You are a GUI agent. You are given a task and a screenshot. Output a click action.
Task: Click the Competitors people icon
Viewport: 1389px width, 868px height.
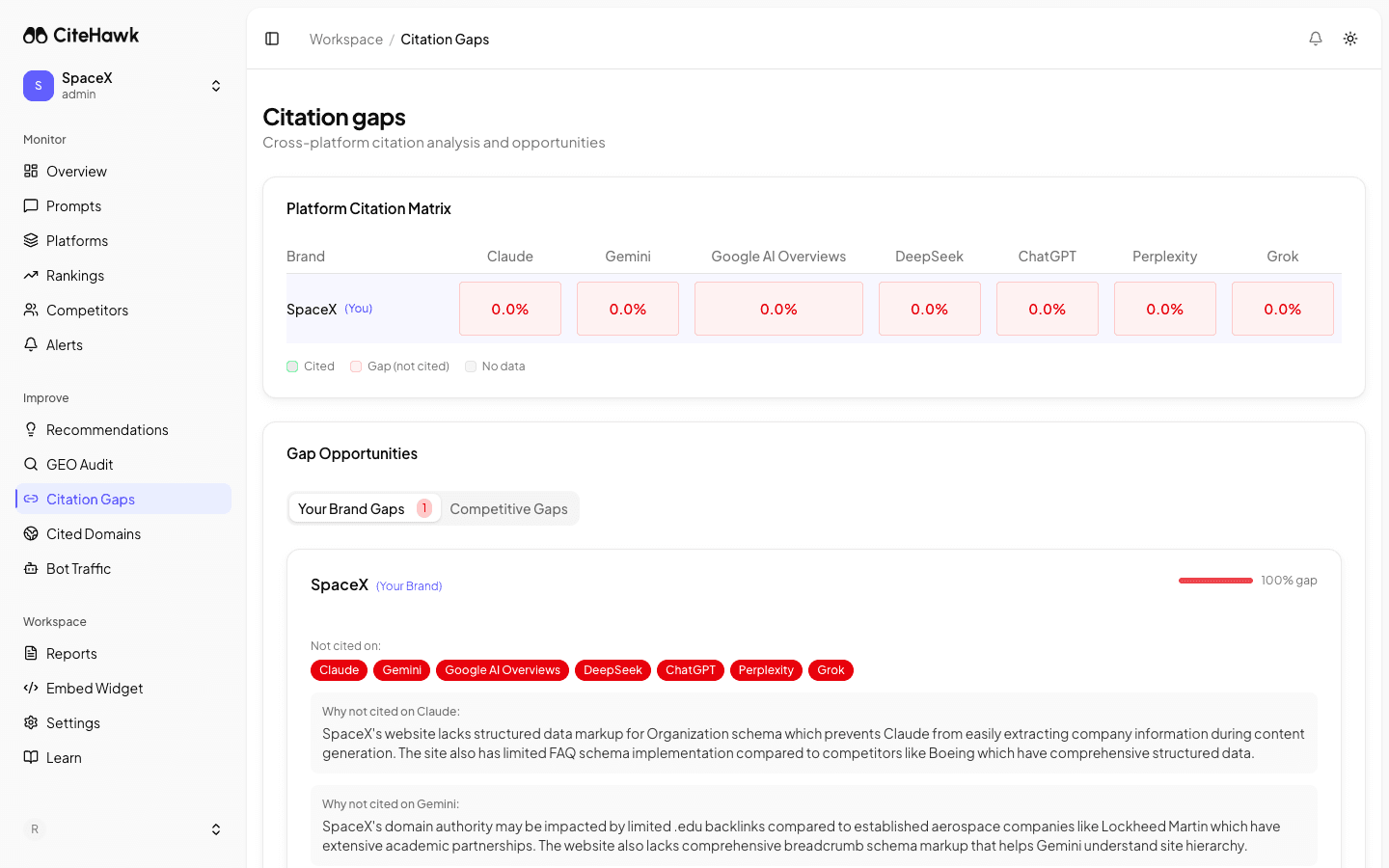click(31, 310)
